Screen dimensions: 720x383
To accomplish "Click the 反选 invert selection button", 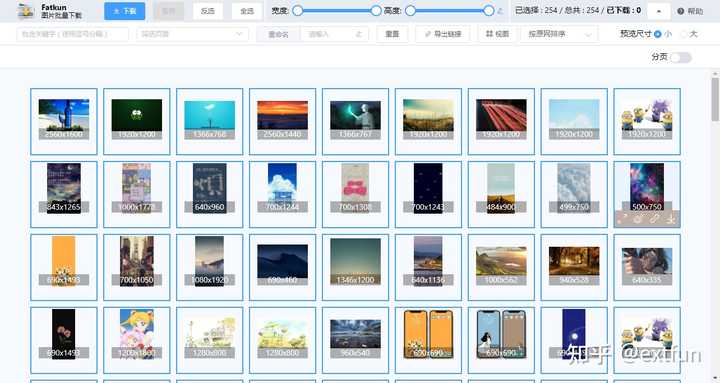I will (x=208, y=11).
